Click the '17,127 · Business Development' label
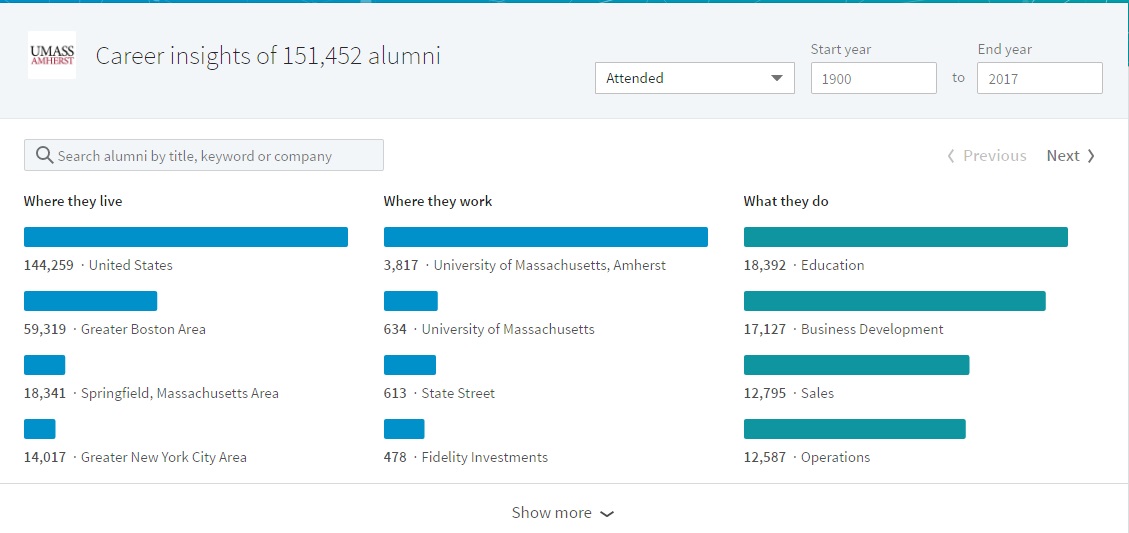The width and height of the screenshot is (1129, 533). pos(843,329)
